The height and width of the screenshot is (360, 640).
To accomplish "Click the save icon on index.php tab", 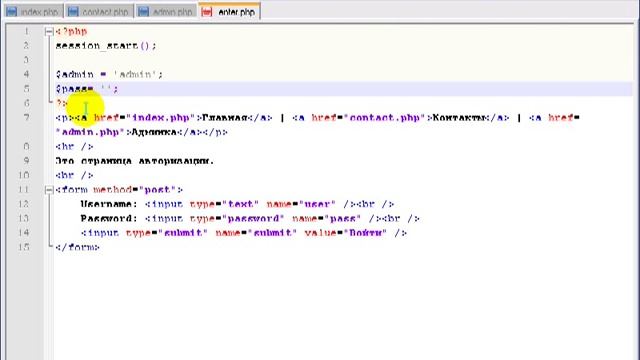I will tap(12, 12).
